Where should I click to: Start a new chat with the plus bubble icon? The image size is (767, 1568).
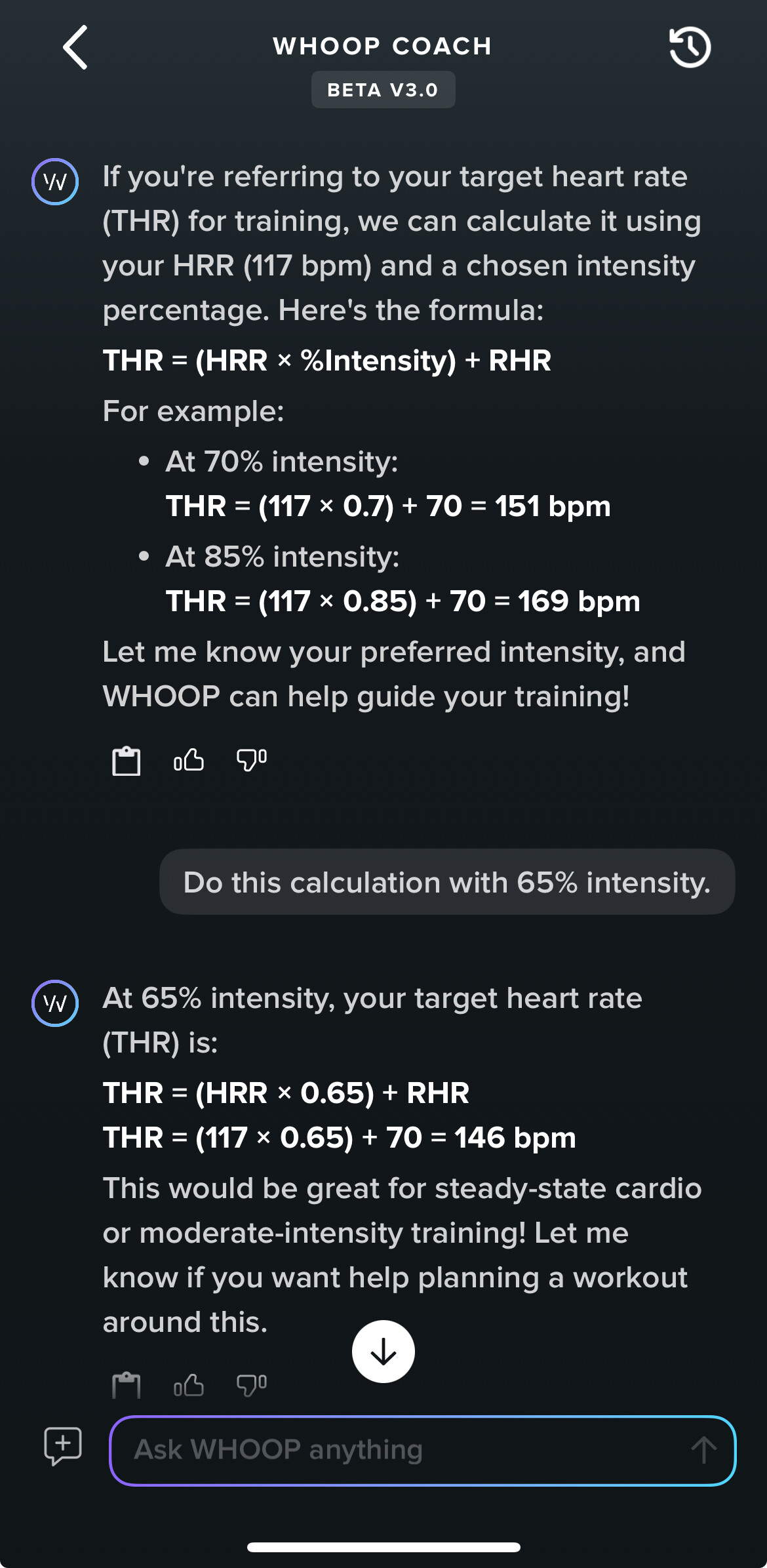point(63,1445)
